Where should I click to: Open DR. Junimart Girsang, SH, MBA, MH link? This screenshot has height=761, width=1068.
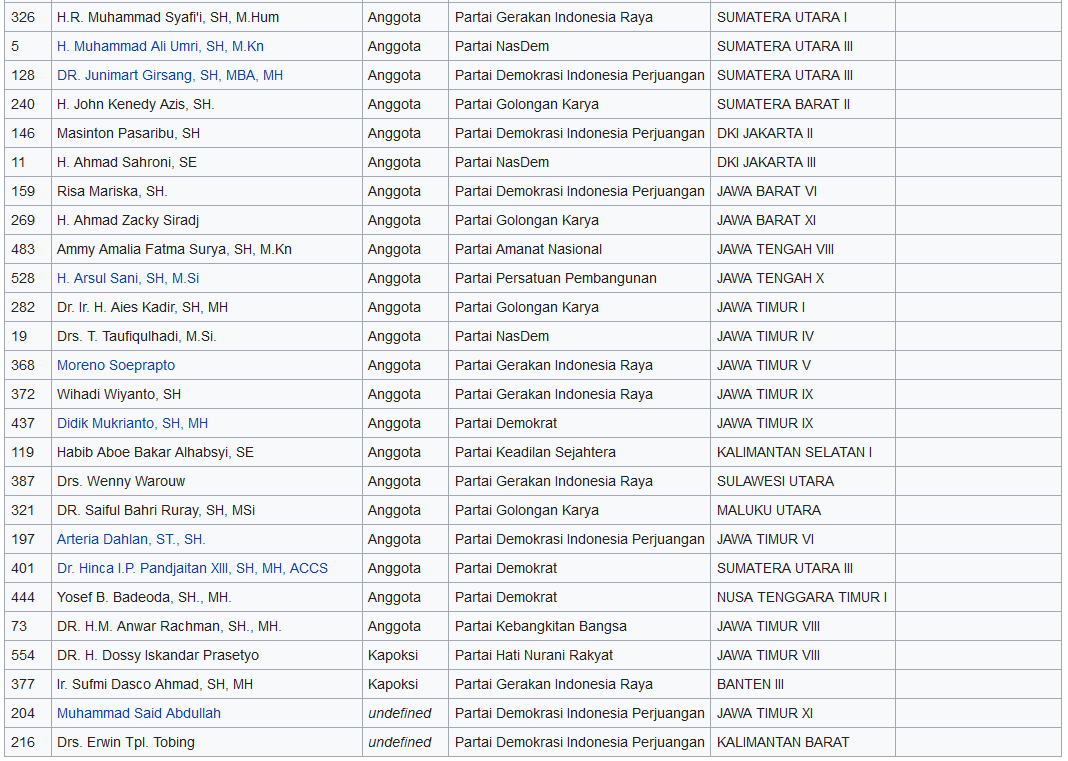pos(170,76)
